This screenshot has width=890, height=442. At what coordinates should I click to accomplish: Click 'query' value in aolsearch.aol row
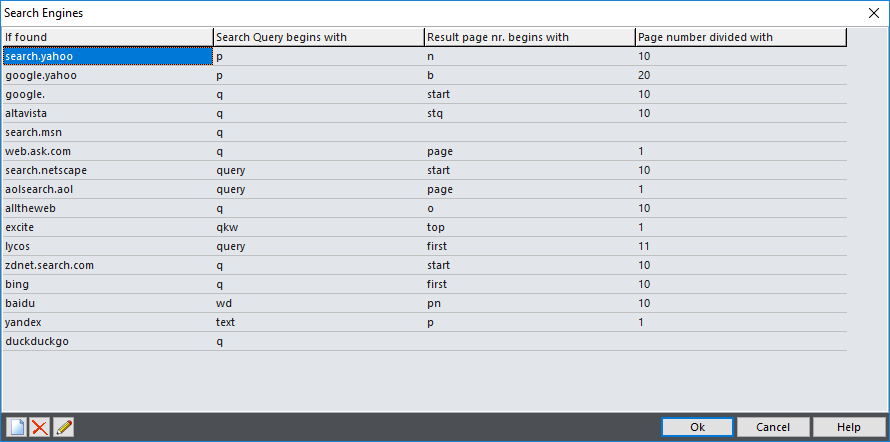[x=230, y=190]
